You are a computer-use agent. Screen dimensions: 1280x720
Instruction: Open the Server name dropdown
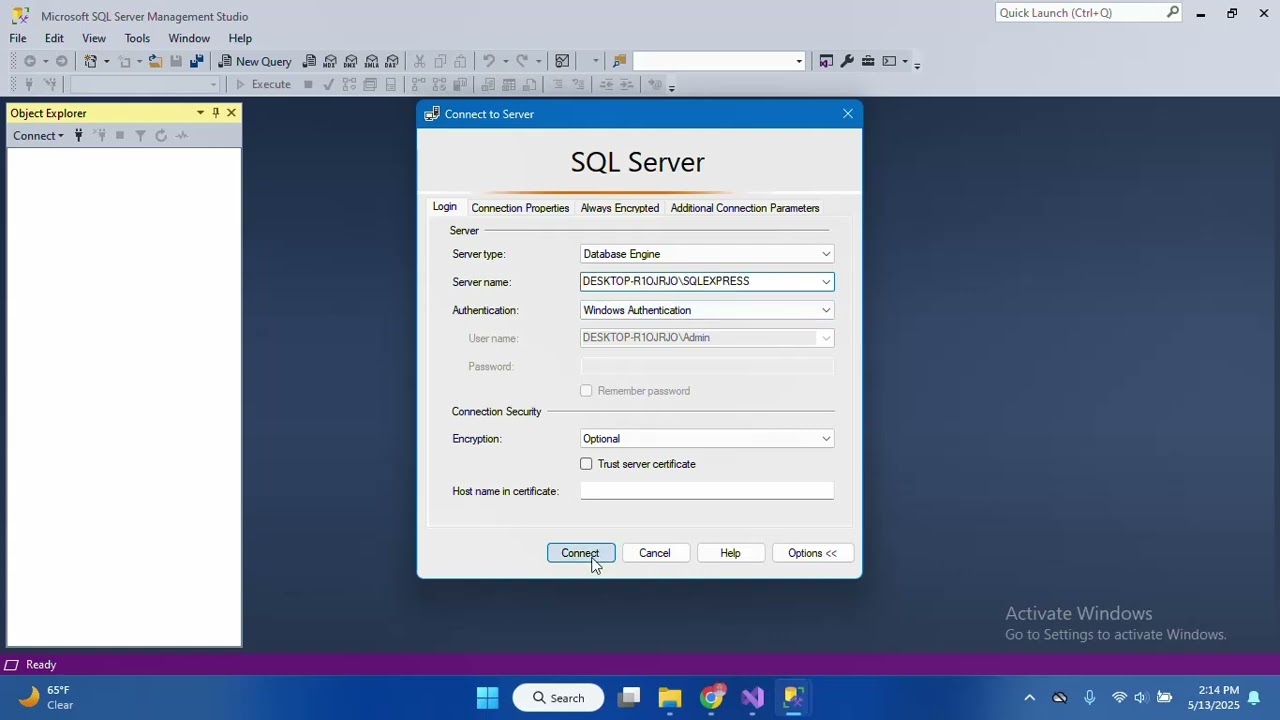(x=826, y=282)
